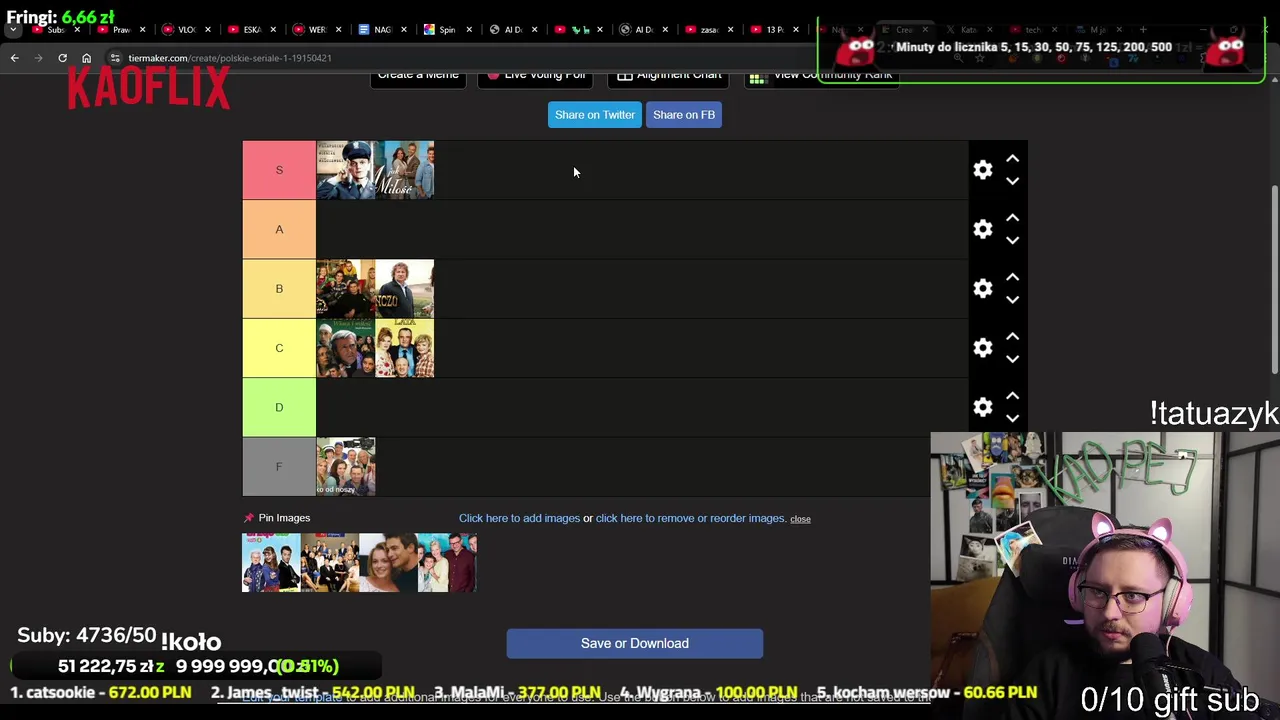Screen dimensions: 1280x720
Task: Move tier S row down with arrow
Action: (x=1012, y=181)
